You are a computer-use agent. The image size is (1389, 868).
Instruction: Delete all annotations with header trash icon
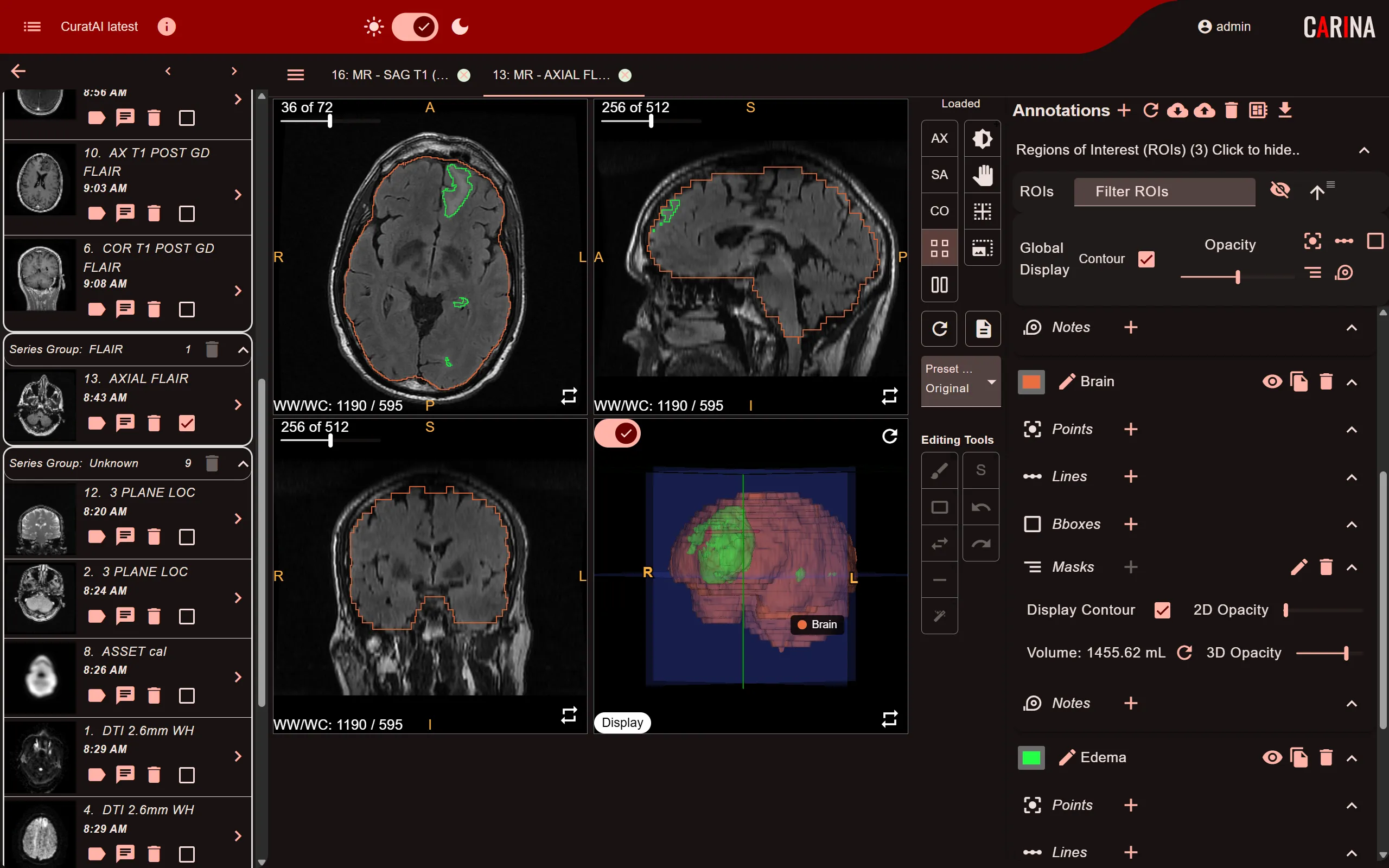point(1231,110)
